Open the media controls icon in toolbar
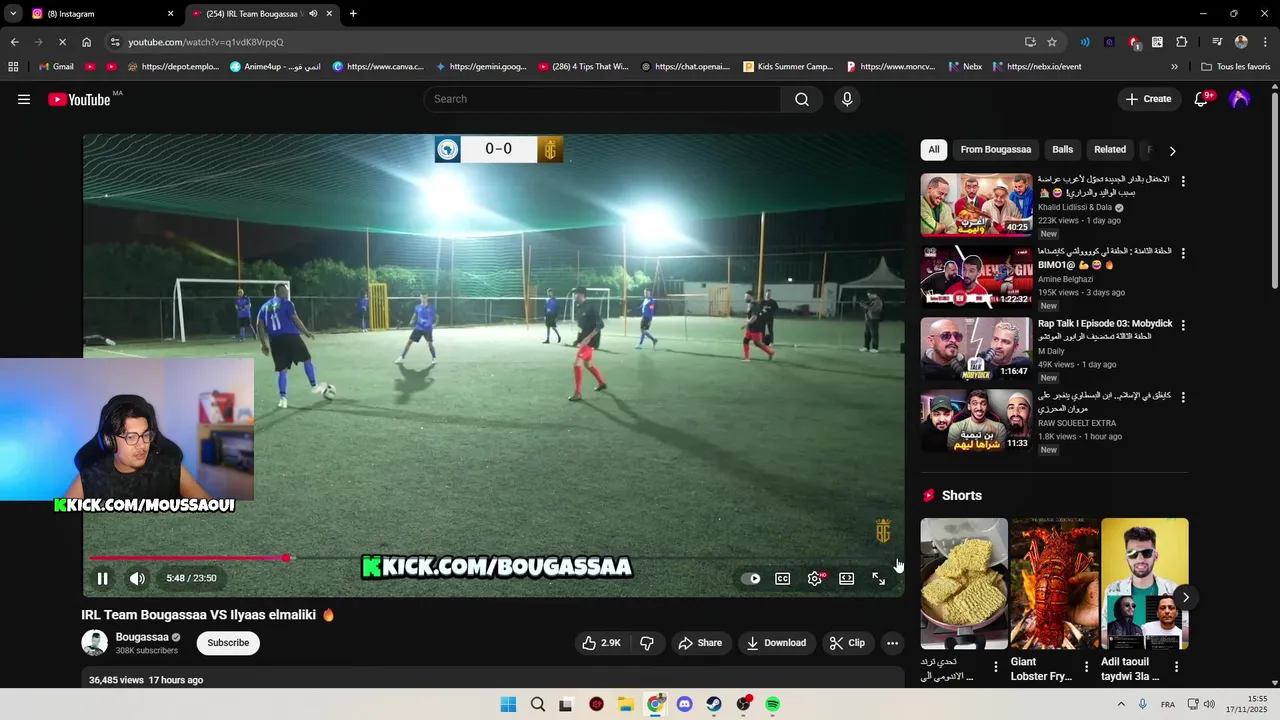 tap(1217, 42)
